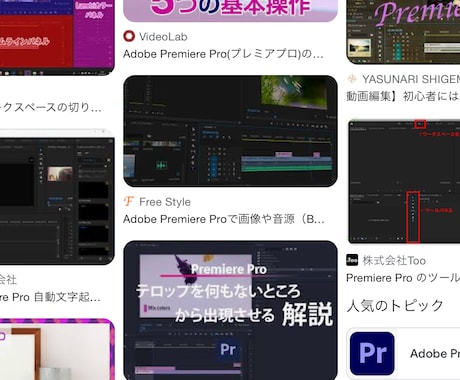The width and height of the screenshot is (460, 380).
Task: Click the VideoLab site name
Action: point(163,37)
